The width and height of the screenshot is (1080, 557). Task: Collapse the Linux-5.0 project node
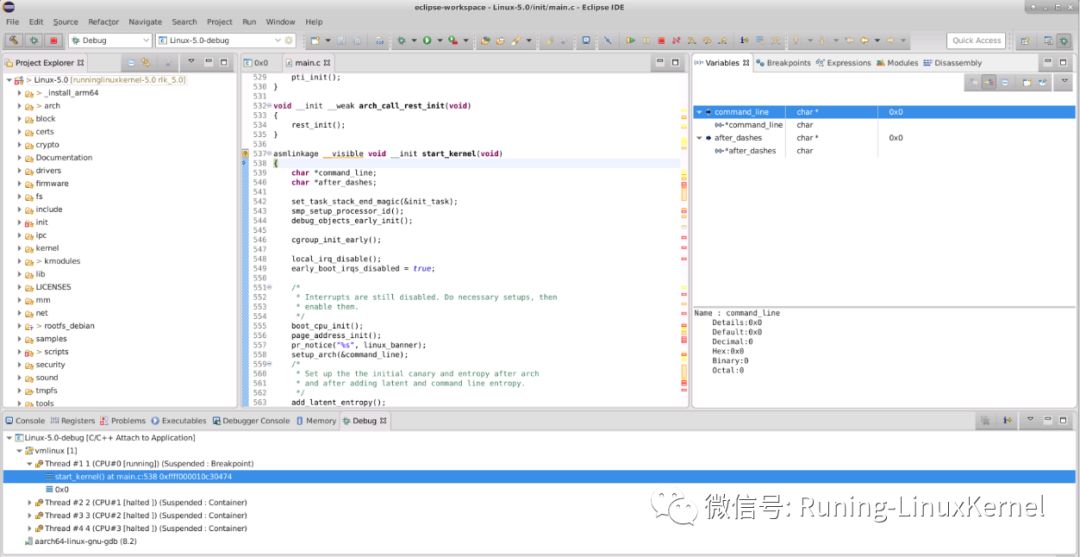pos(9,80)
